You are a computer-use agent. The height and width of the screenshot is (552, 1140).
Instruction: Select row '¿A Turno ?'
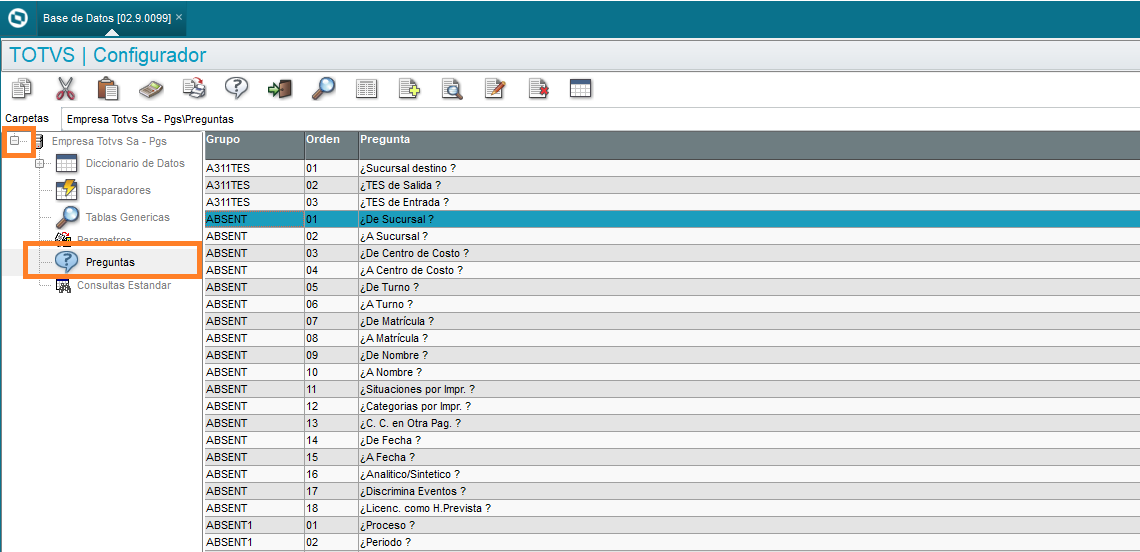point(672,304)
